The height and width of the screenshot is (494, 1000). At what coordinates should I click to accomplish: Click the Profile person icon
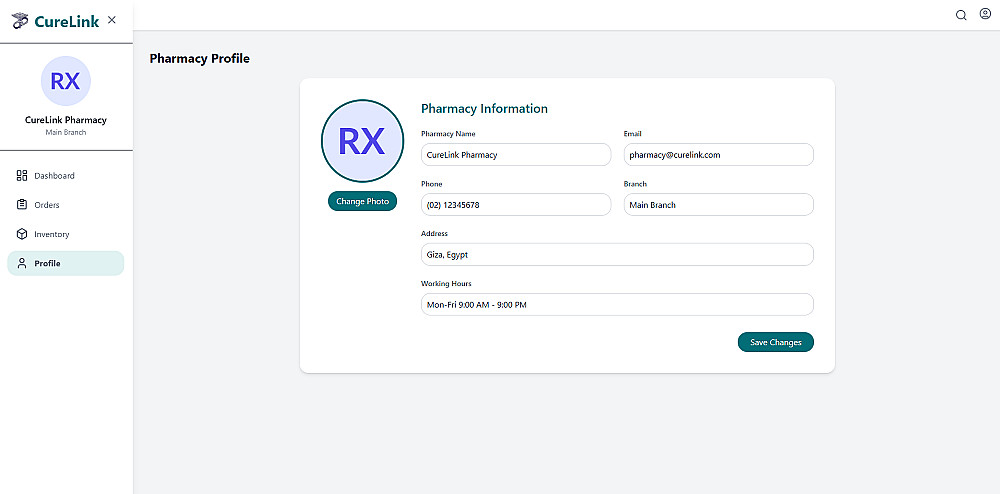pyautogui.click(x=22, y=263)
